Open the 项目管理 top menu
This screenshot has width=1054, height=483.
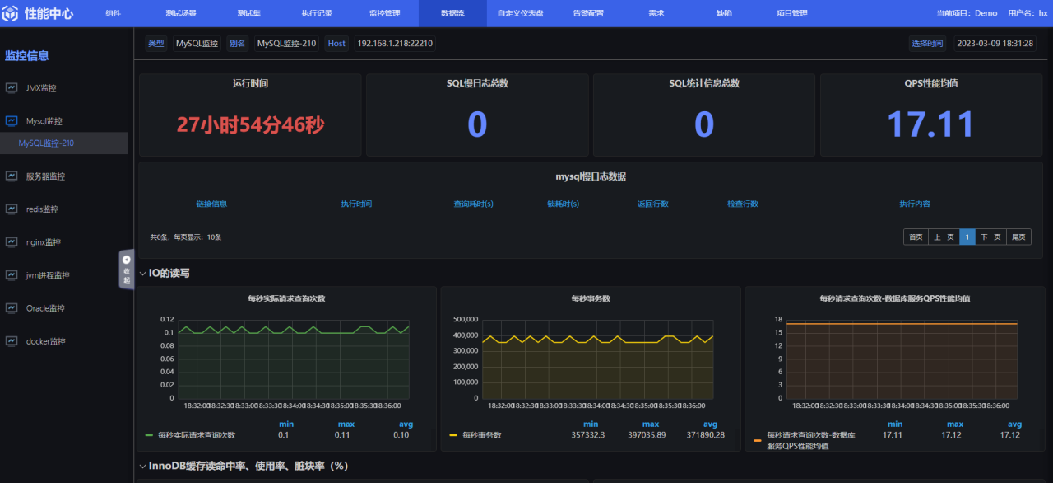792,13
